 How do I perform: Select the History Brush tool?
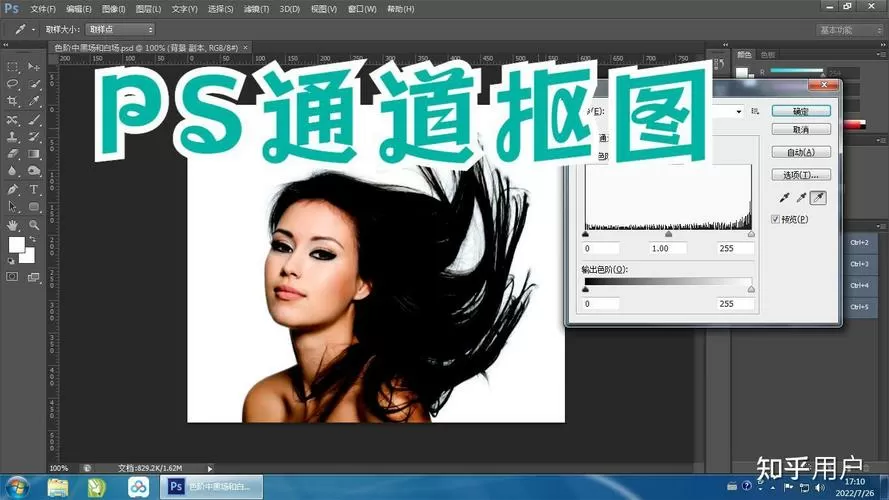34,137
